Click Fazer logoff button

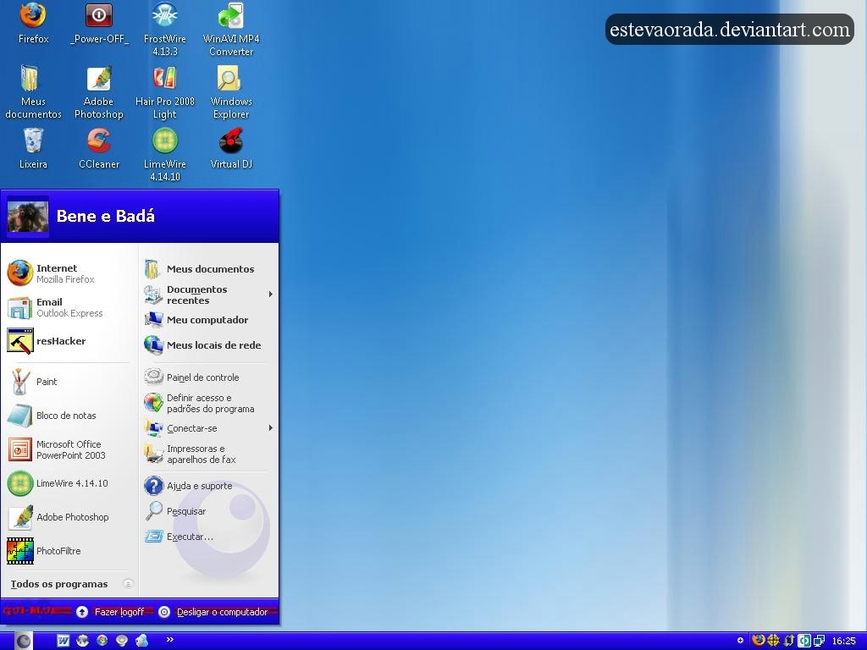point(111,612)
